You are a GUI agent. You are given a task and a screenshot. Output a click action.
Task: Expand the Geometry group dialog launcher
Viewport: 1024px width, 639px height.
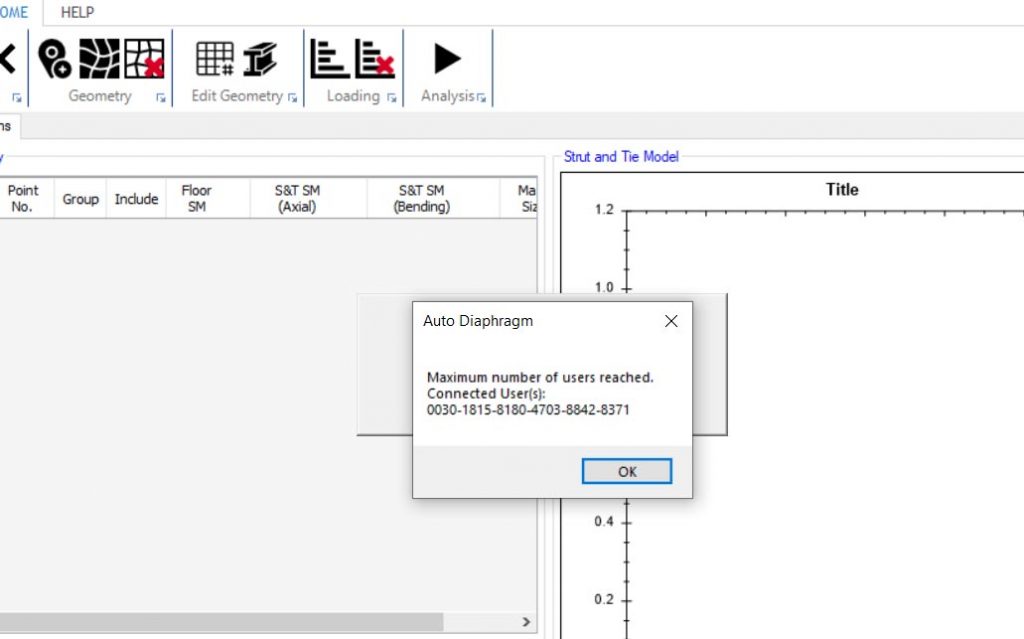coord(160,98)
